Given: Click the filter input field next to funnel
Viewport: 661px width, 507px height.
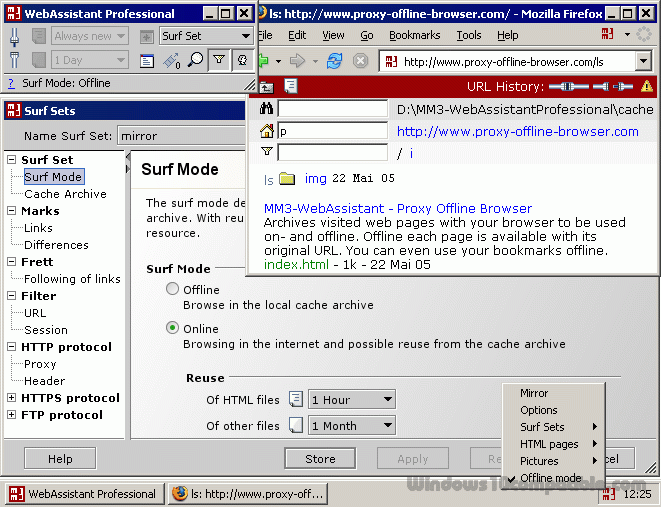Looking at the screenshot, I should click(333, 152).
